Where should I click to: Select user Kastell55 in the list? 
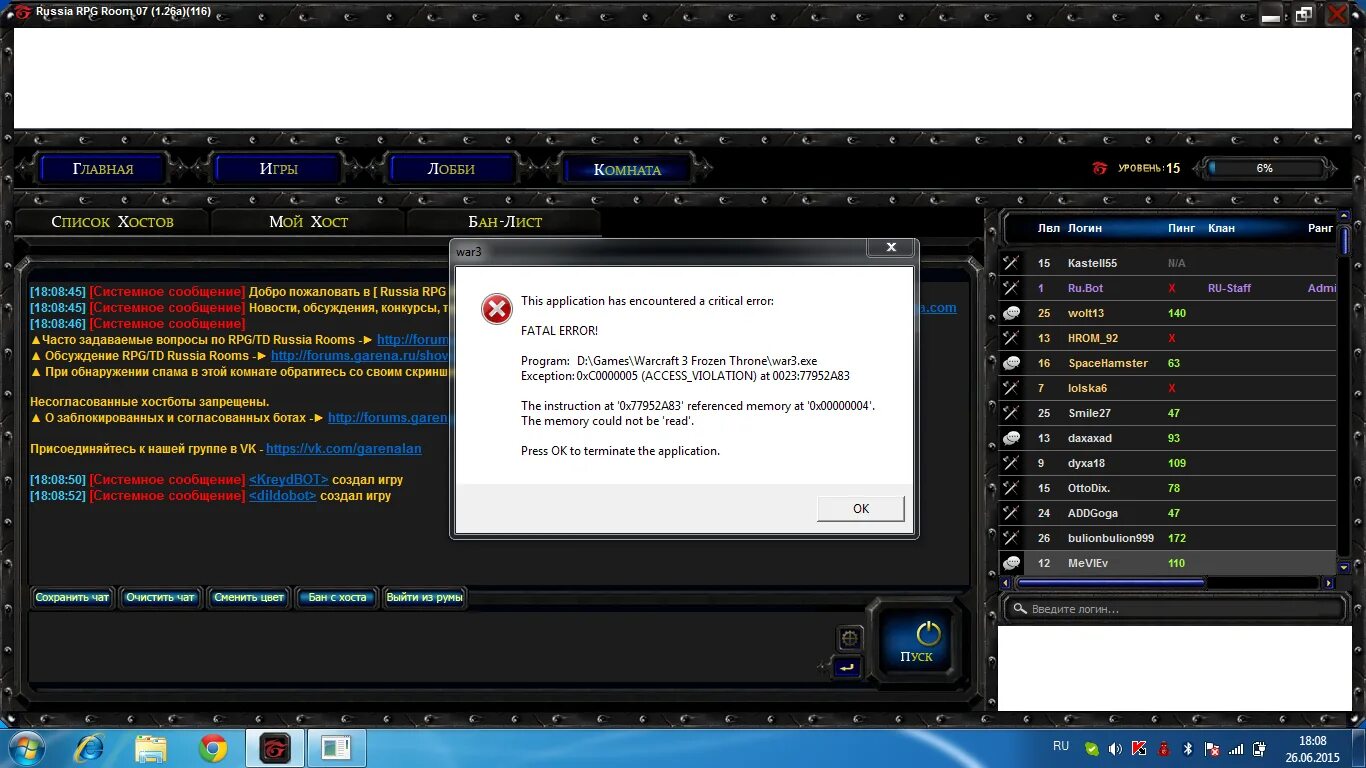(1167, 263)
